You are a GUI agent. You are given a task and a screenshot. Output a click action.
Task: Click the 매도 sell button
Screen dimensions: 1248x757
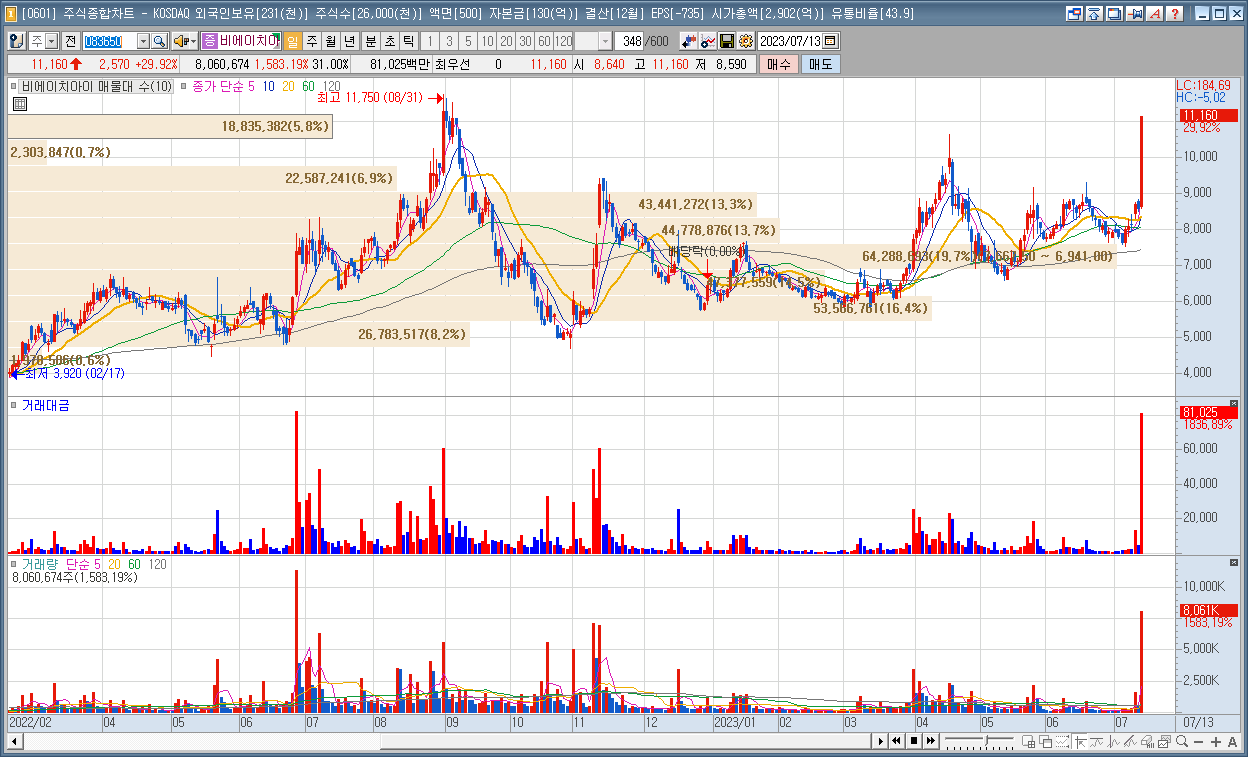click(821, 64)
